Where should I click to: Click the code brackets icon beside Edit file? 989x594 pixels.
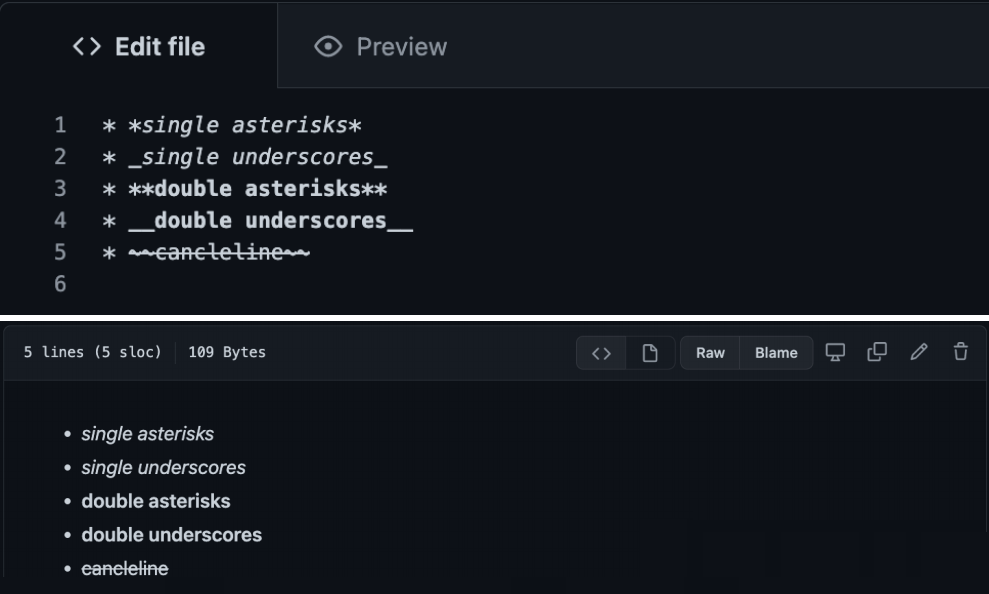click(87, 47)
